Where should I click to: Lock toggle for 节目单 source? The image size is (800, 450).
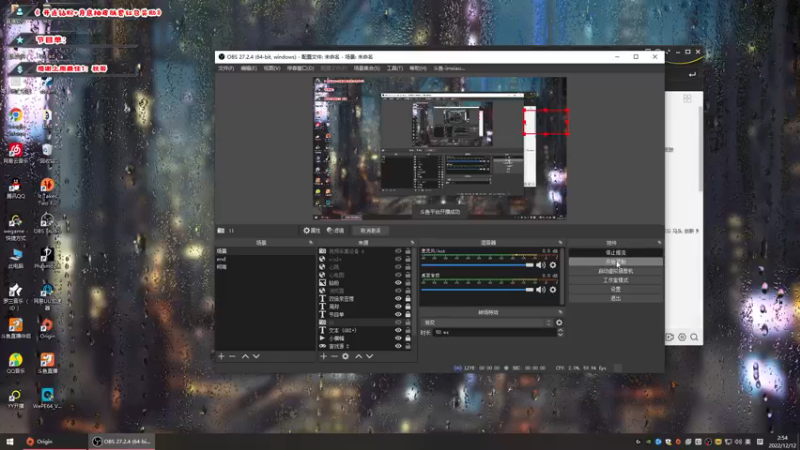point(408,314)
